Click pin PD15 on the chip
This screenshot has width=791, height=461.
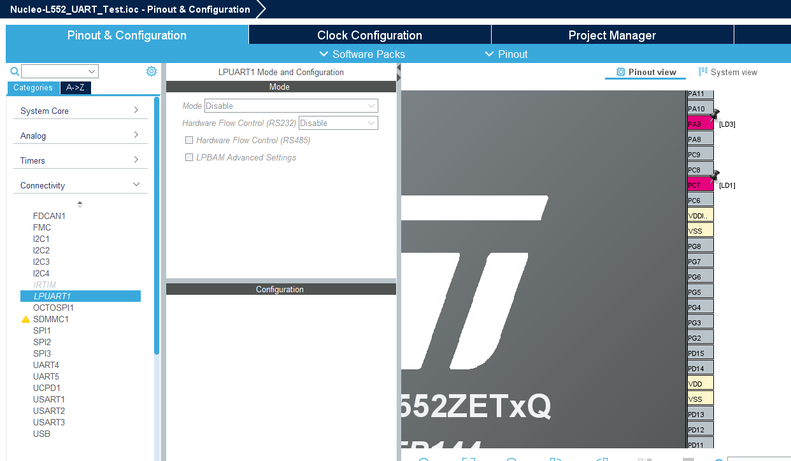coord(700,353)
